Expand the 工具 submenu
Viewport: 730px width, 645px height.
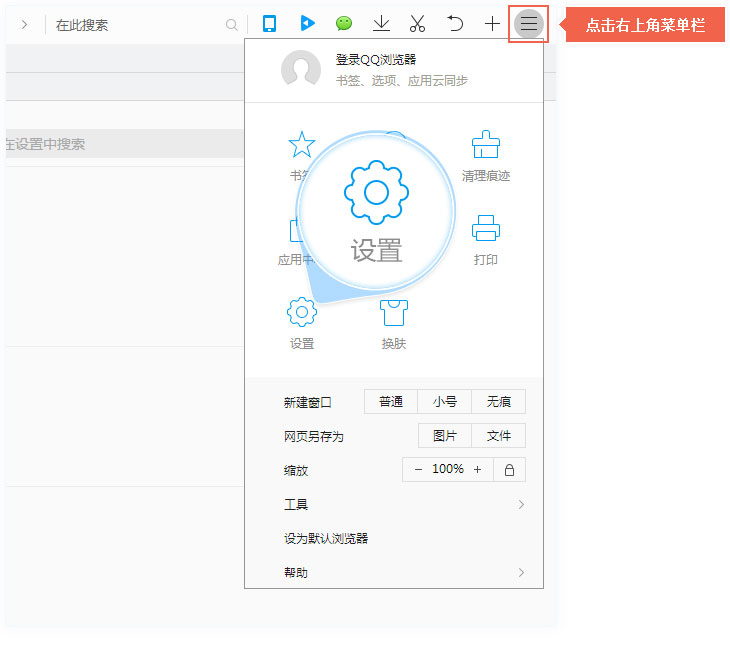(403, 504)
